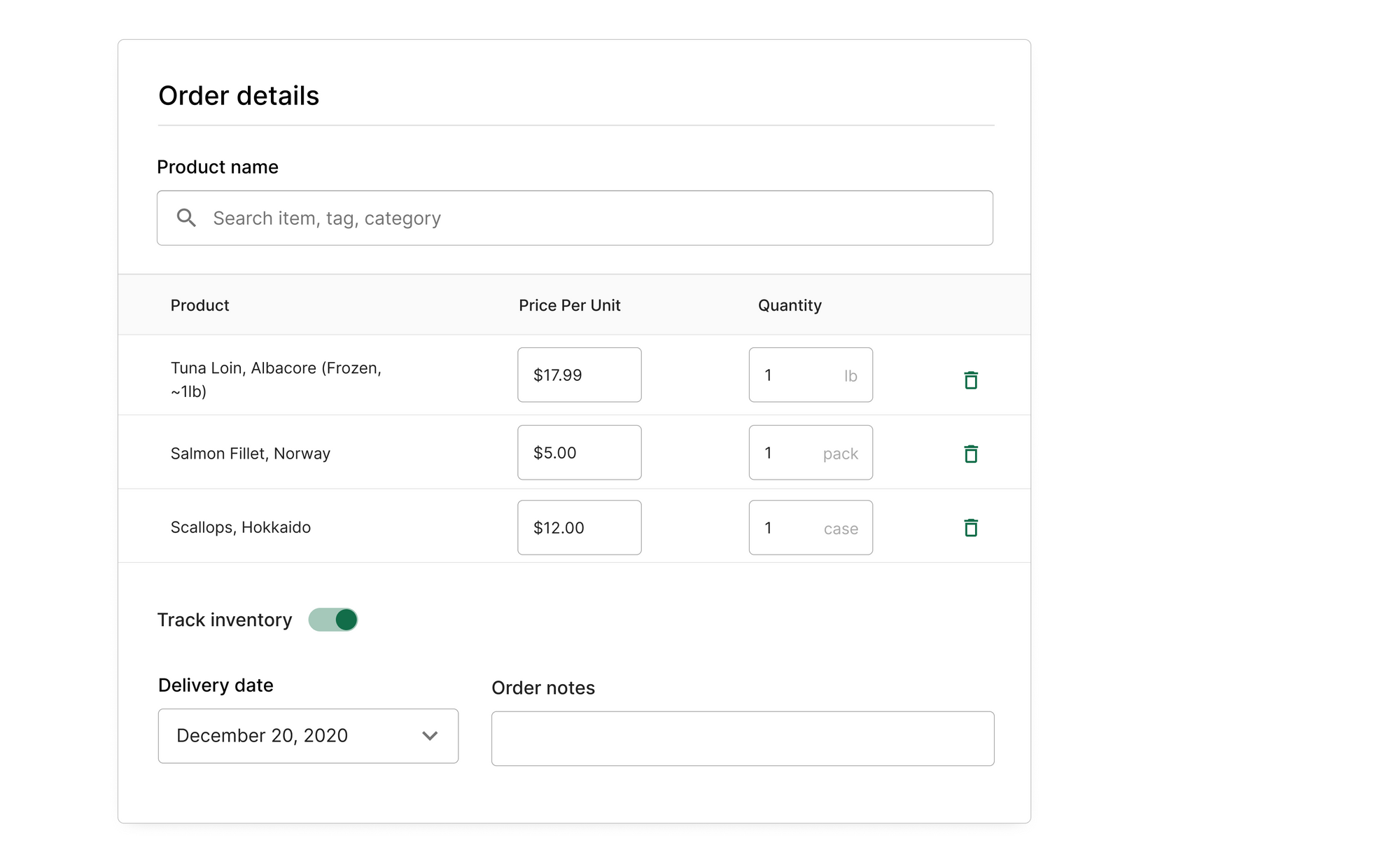The height and width of the screenshot is (864, 1400).
Task: Open the Delivery date dropdown
Action: (x=308, y=736)
